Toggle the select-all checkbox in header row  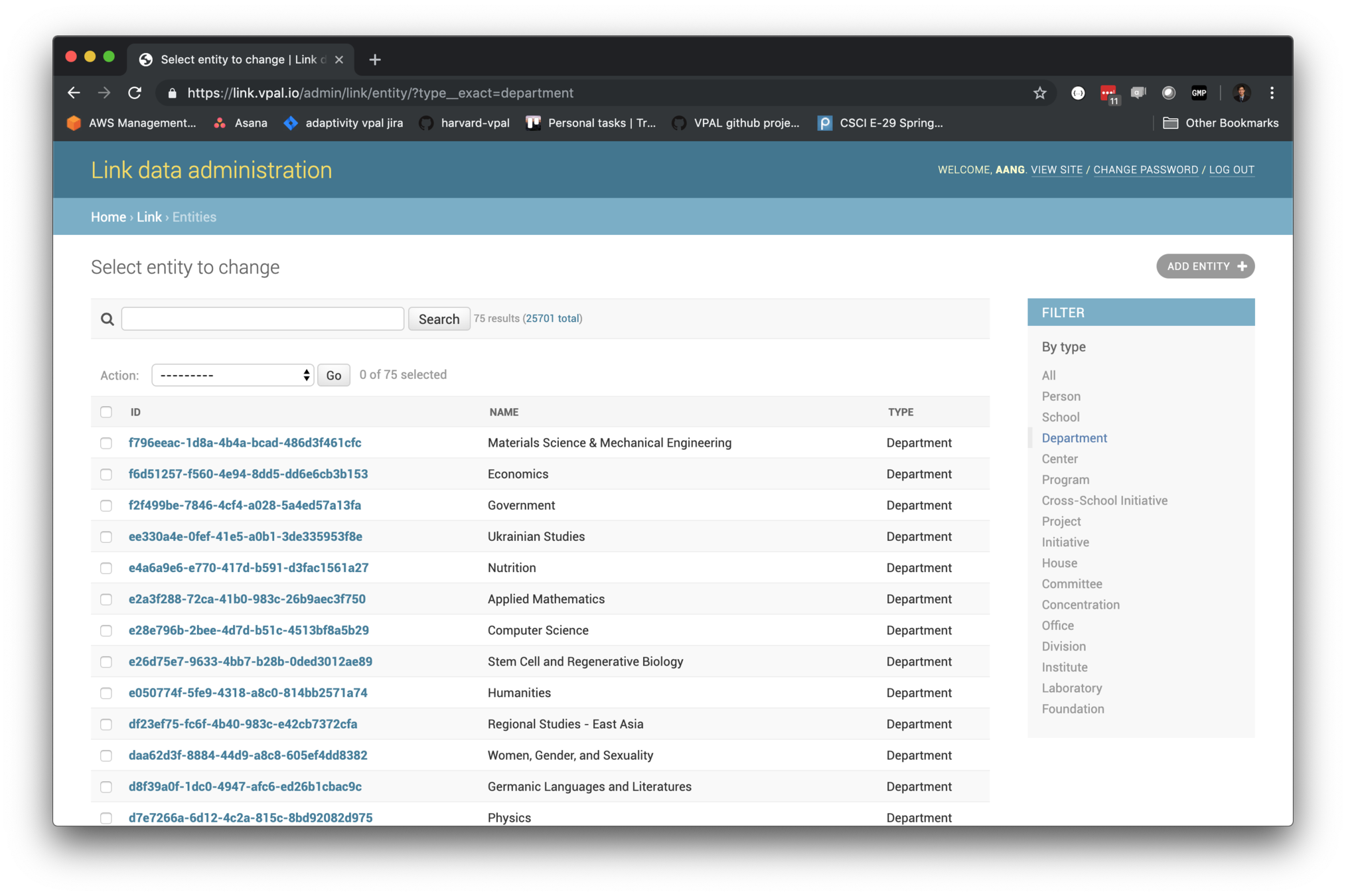pyautogui.click(x=106, y=412)
